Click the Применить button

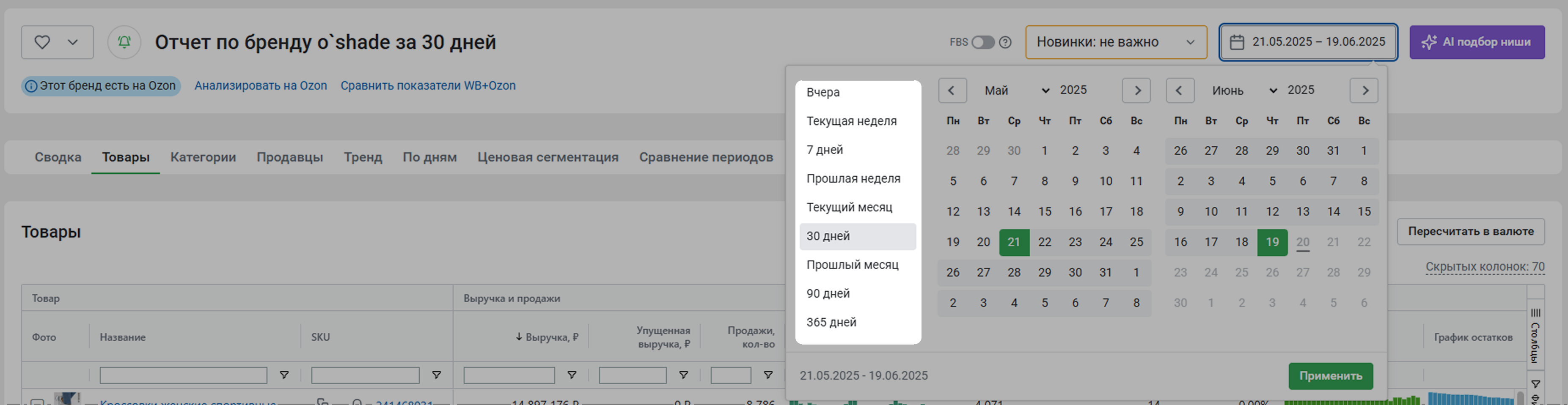[1331, 376]
